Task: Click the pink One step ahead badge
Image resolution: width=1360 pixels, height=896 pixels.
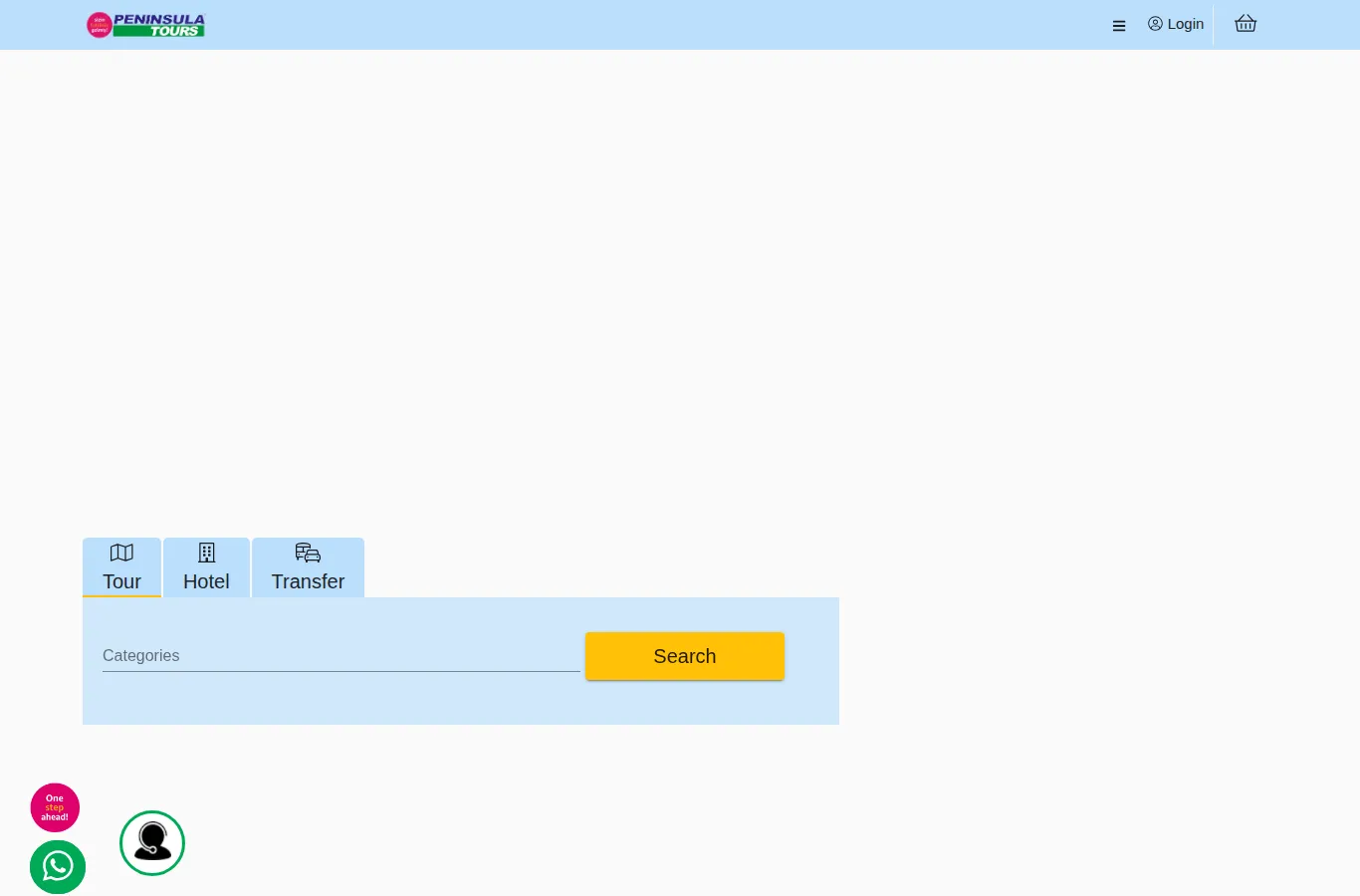Action: [55, 807]
